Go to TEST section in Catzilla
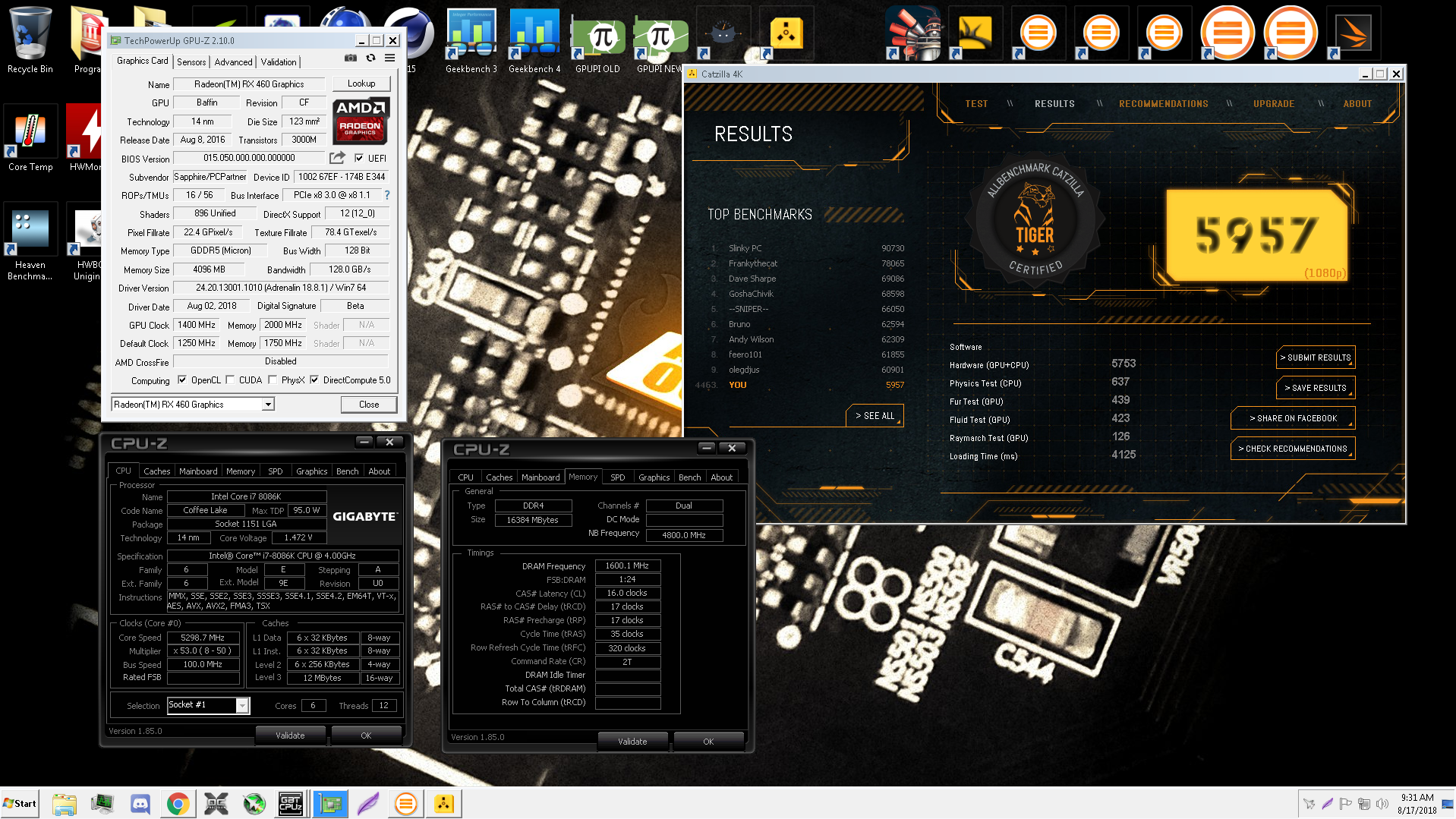 (976, 104)
